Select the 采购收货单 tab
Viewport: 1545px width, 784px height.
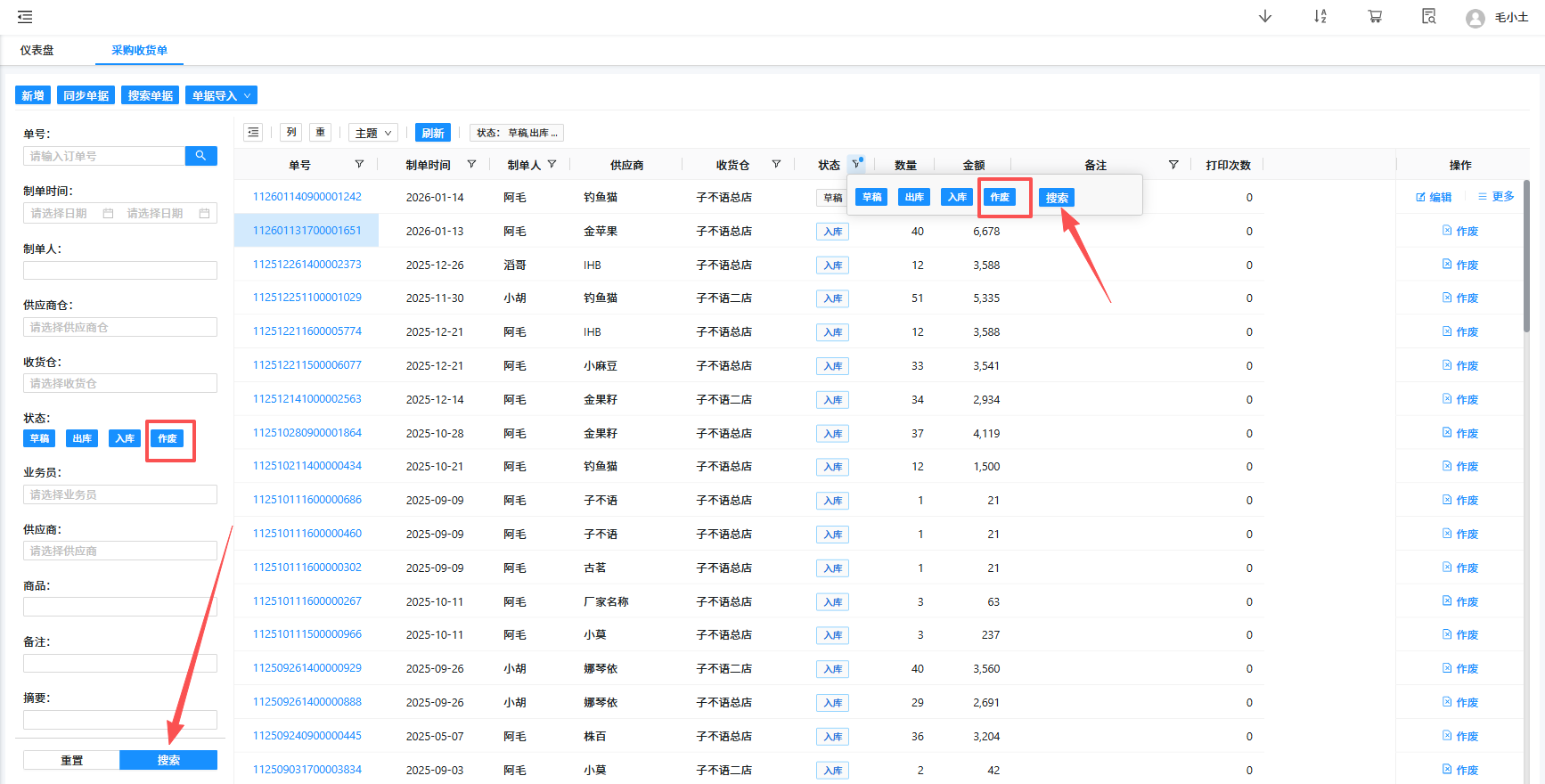point(139,51)
